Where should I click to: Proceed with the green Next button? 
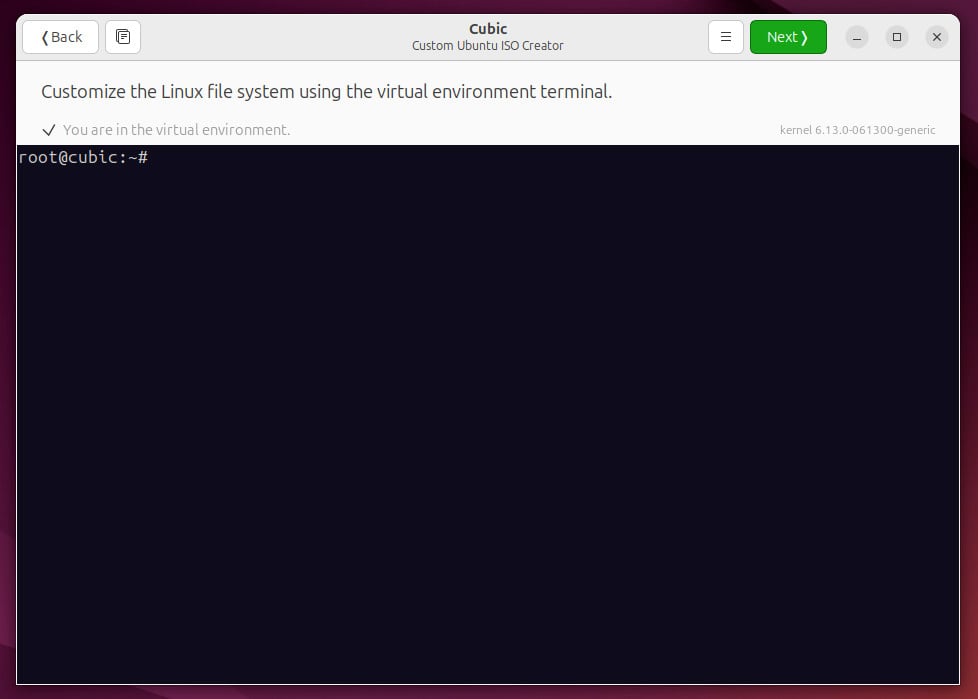tap(788, 37)
